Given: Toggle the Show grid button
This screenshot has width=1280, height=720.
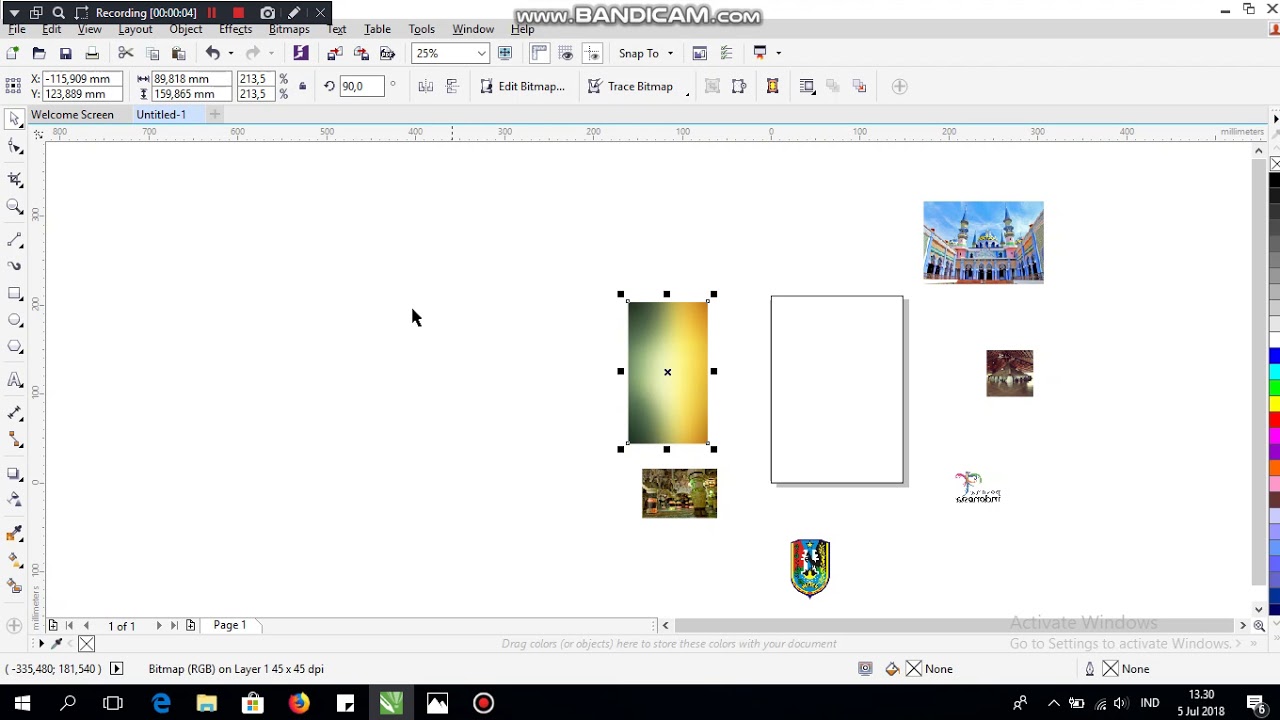Looking at the screenshot, I should pyautogui.click(x=566, y=53).
